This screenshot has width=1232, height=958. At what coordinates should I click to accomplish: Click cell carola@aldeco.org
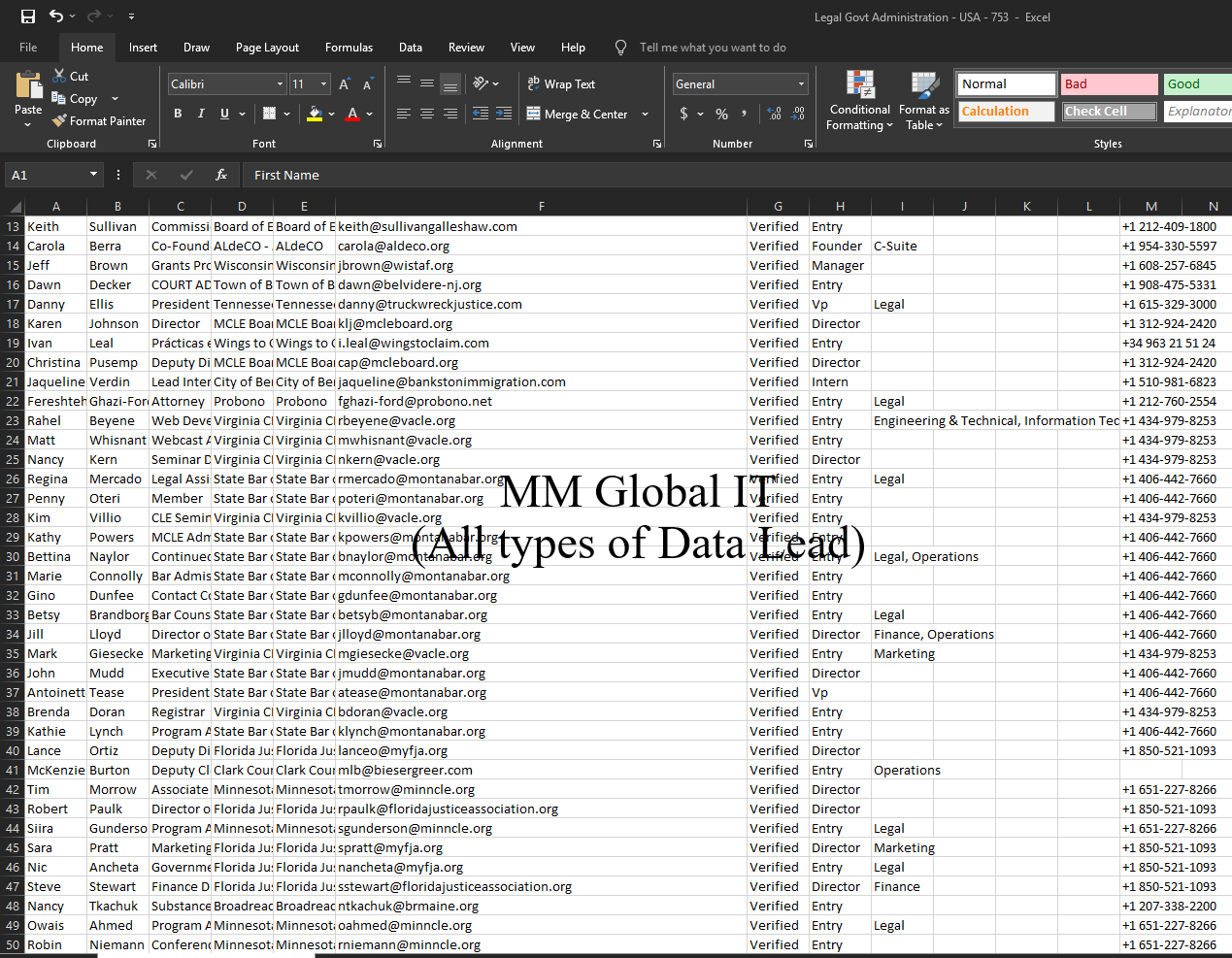pyautogui.click(x=541, y=246)
